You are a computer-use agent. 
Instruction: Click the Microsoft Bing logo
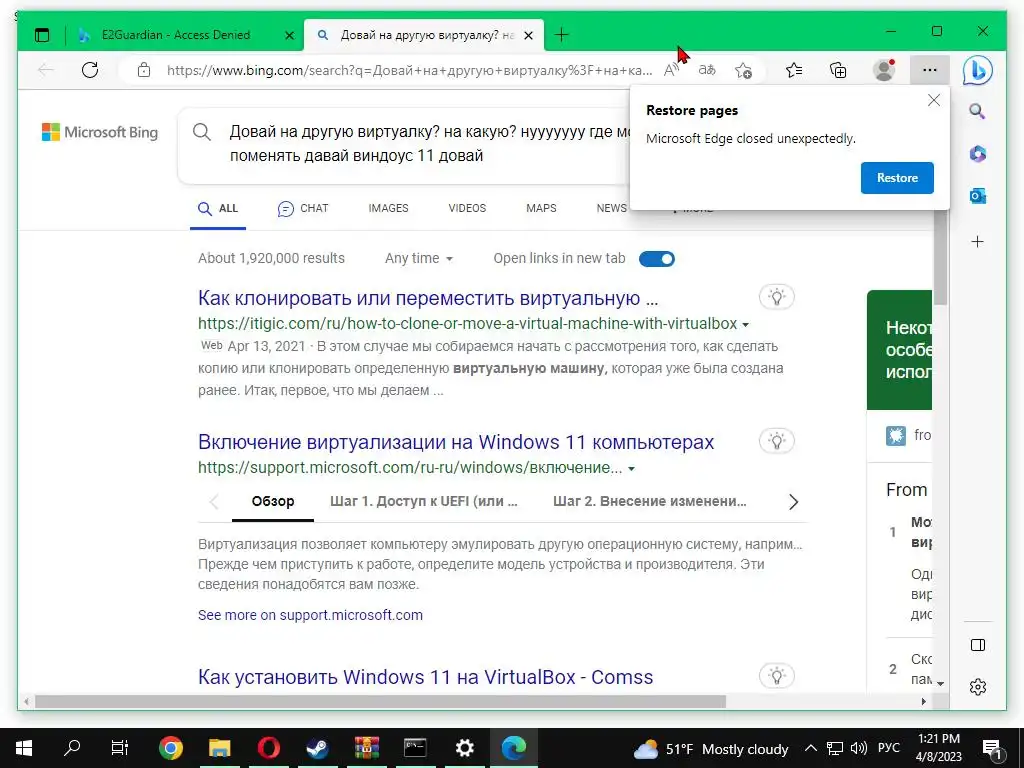[100, 132]
